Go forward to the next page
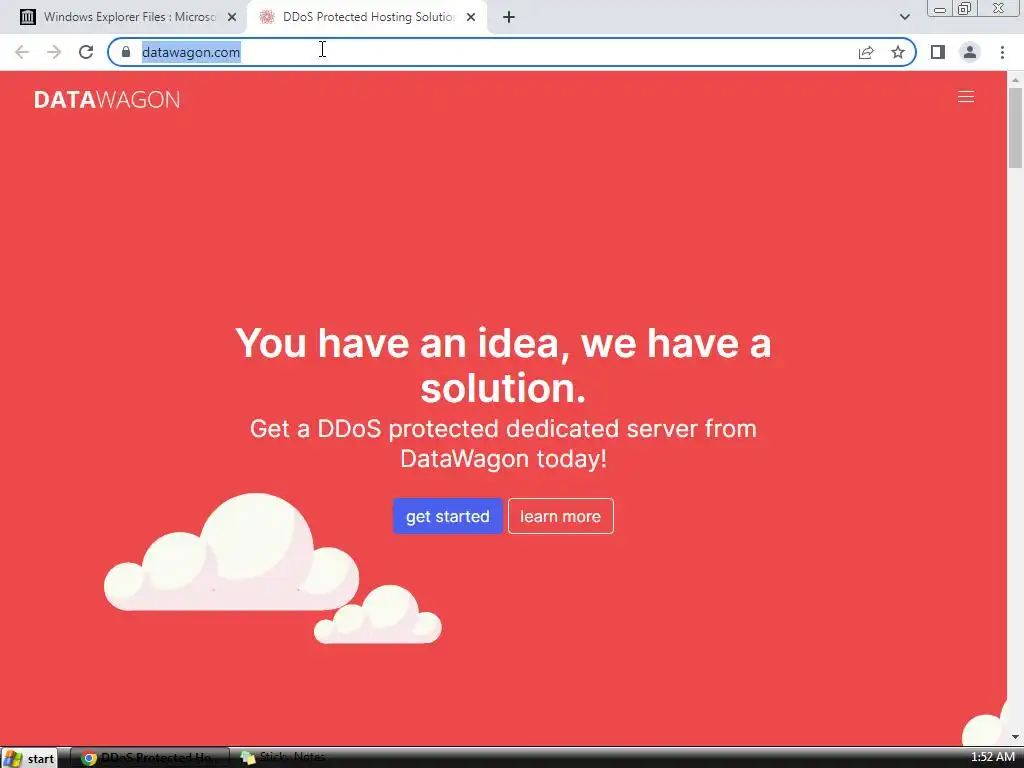 point(54,52)
